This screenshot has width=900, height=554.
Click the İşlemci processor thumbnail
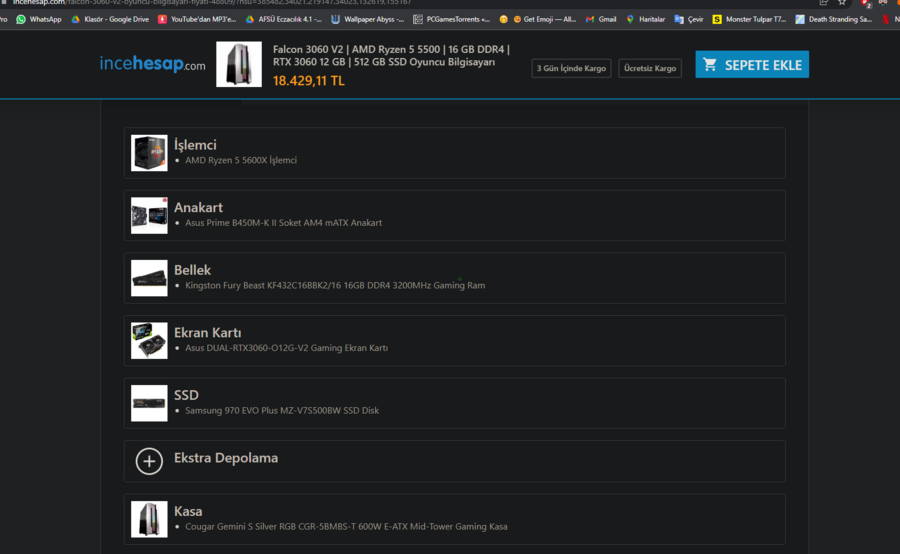149,153
